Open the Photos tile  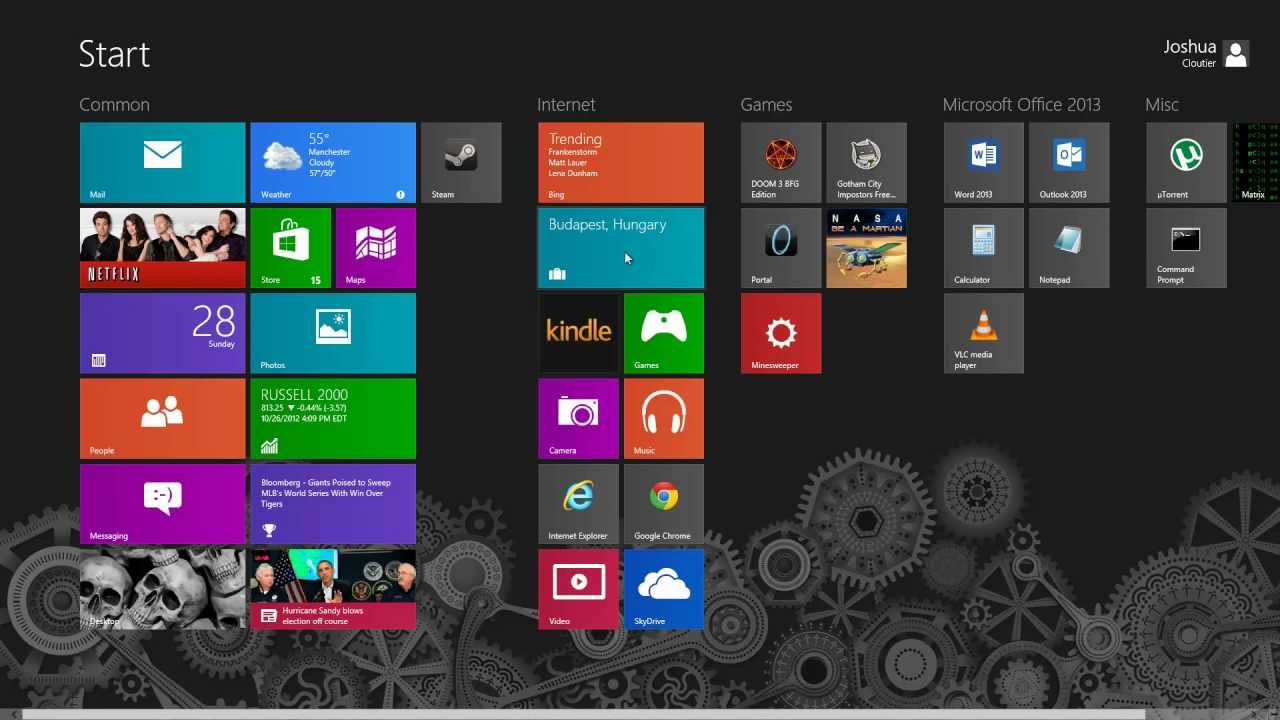click(x=333, y=333)
